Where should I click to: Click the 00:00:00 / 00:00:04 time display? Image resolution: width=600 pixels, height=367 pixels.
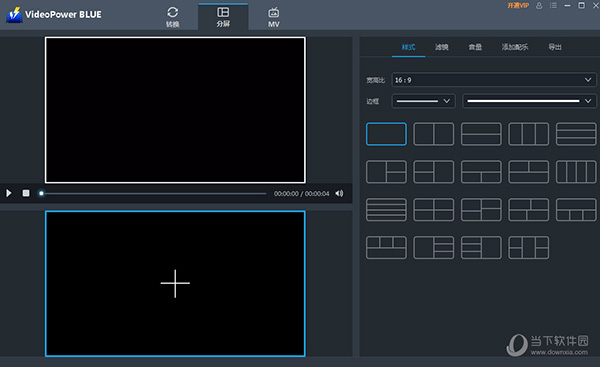[301, 194]
